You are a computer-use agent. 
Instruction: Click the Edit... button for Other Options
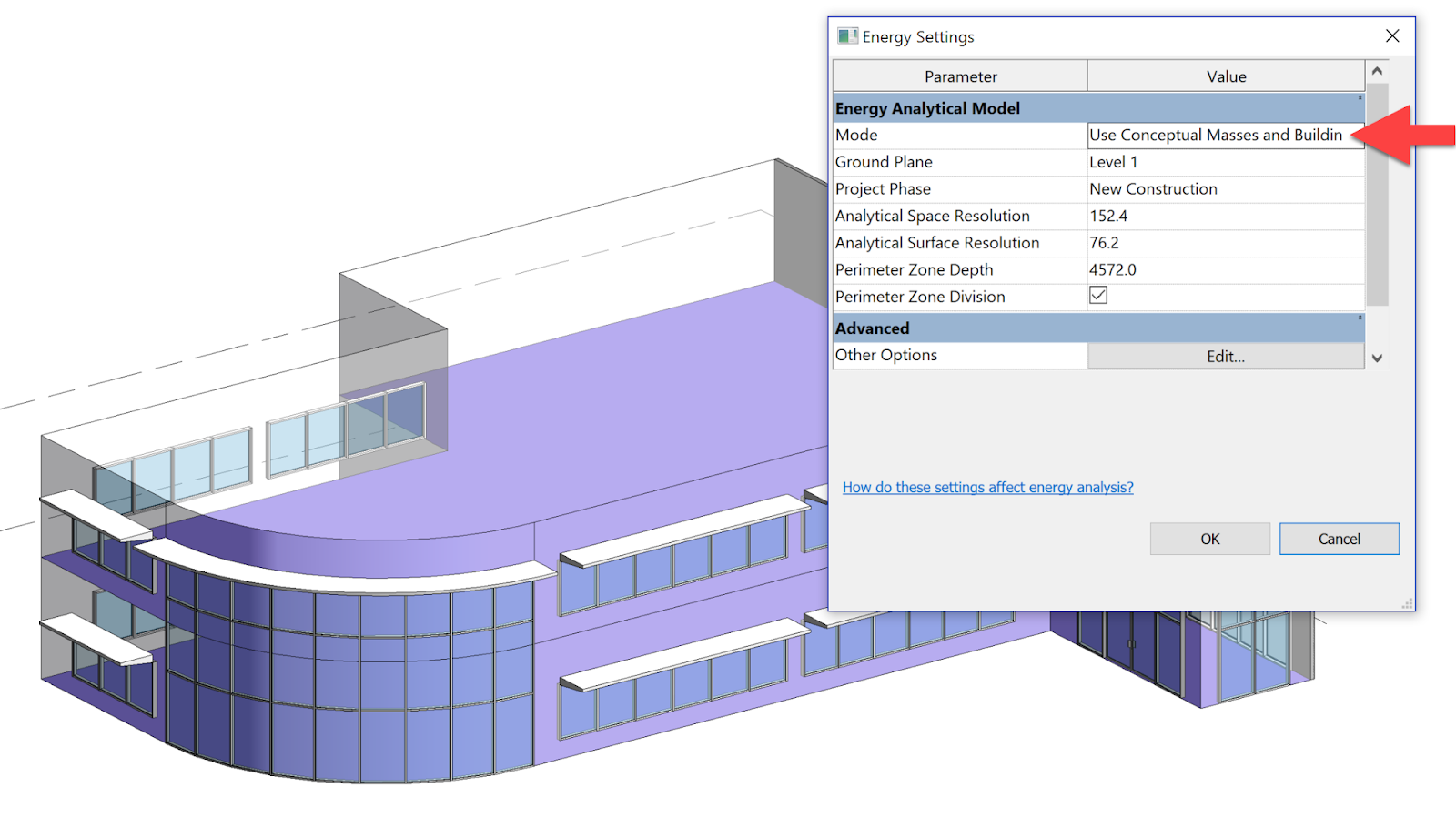point(1226,356)
